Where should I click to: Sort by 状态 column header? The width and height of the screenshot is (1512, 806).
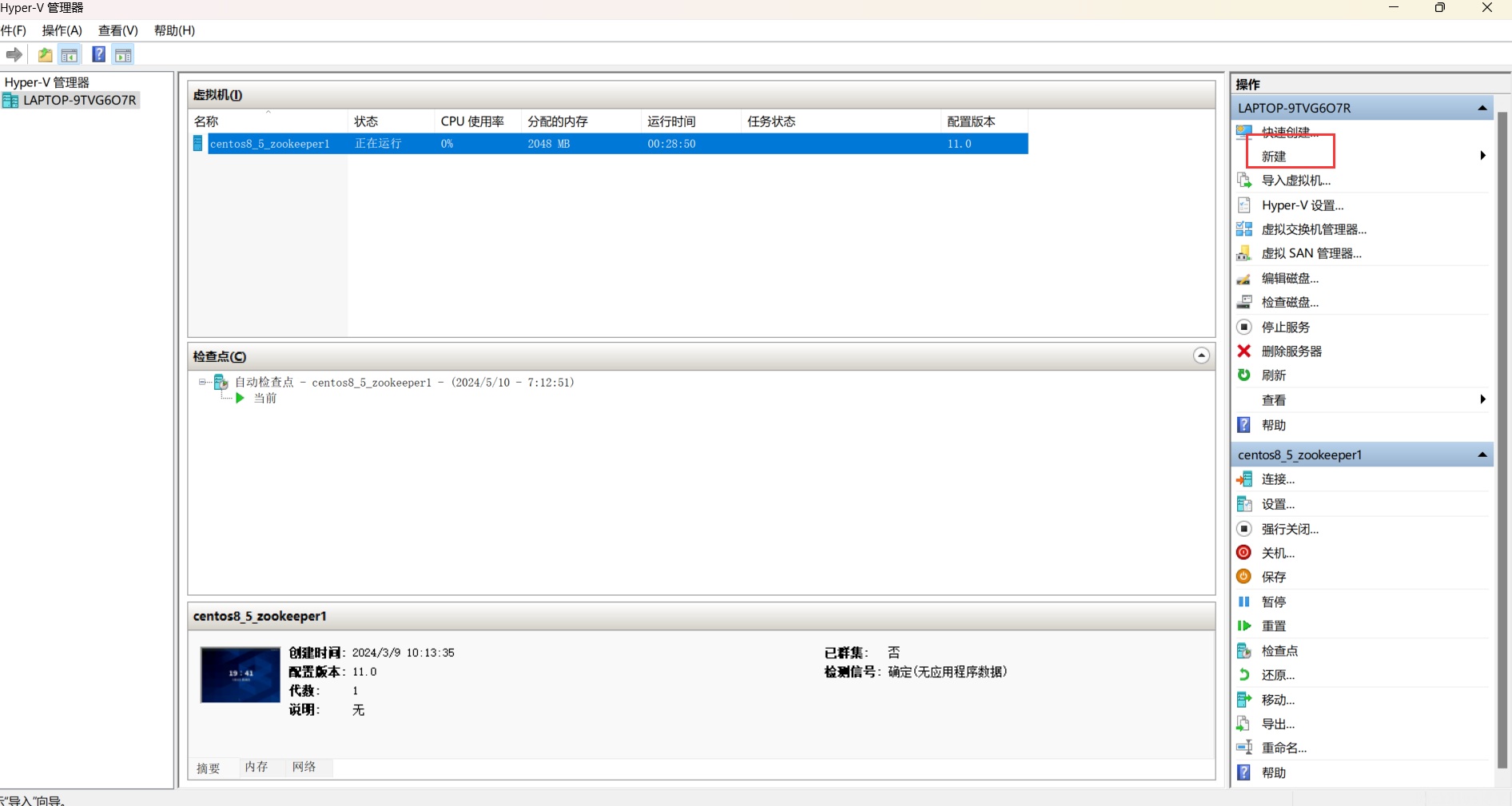pyautogui.click(x=391, y=121)
